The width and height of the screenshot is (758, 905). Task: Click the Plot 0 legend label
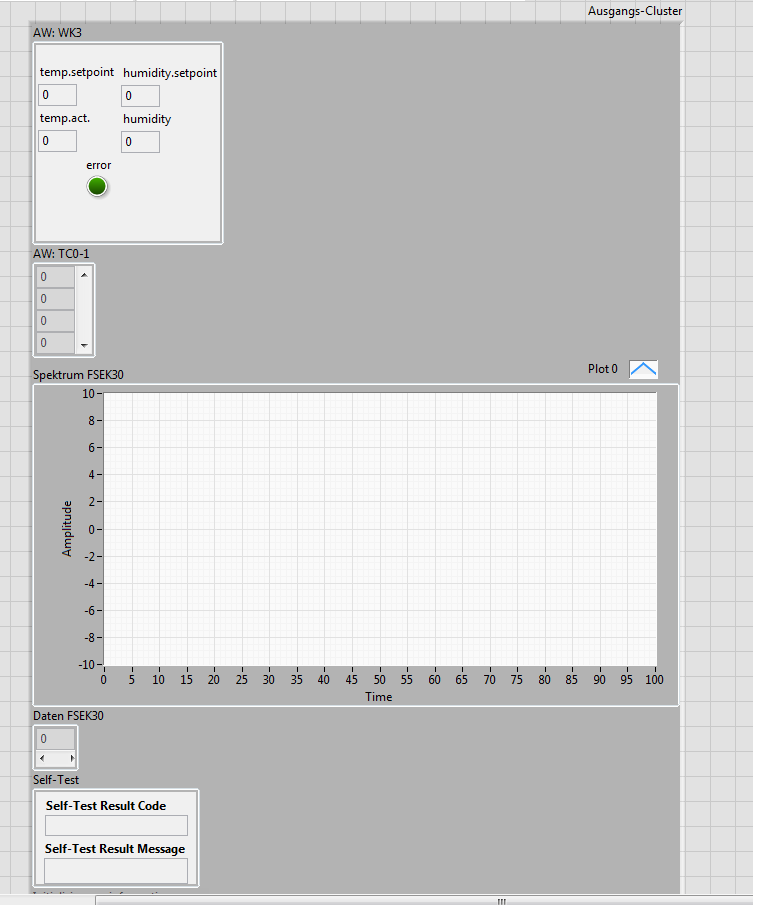point(603,369)
